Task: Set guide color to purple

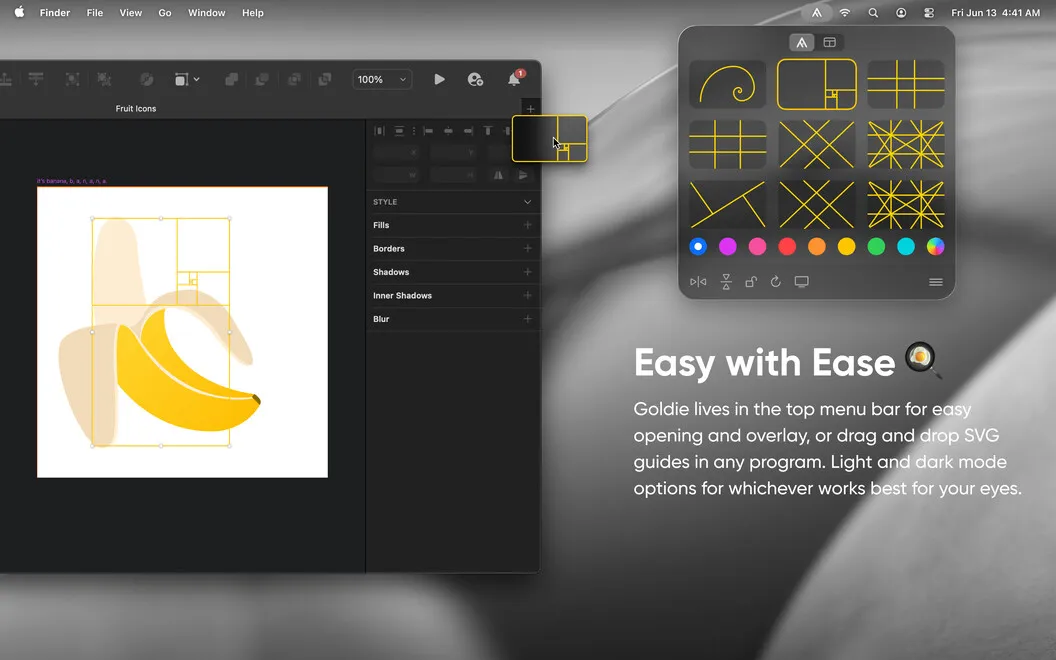Action: [x=727, y=246]
